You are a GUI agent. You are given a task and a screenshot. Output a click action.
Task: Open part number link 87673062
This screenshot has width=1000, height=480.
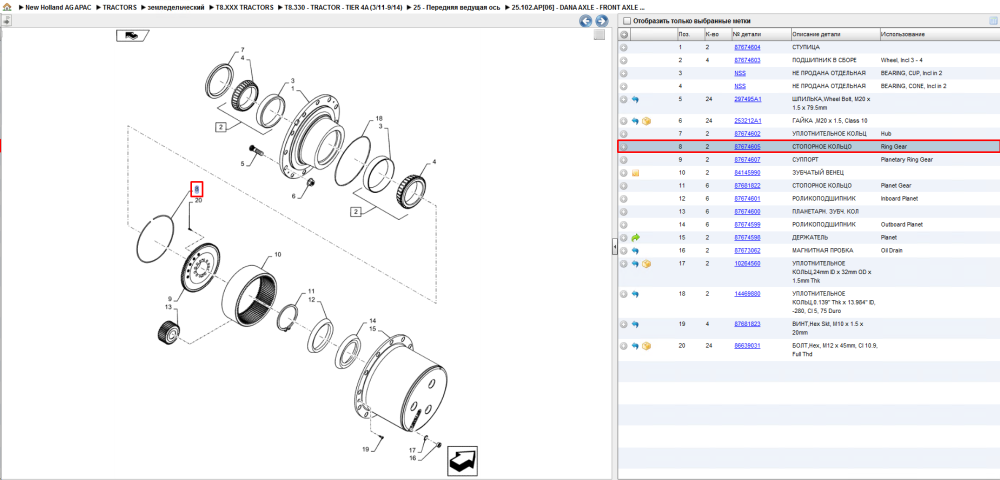(747, 251)
